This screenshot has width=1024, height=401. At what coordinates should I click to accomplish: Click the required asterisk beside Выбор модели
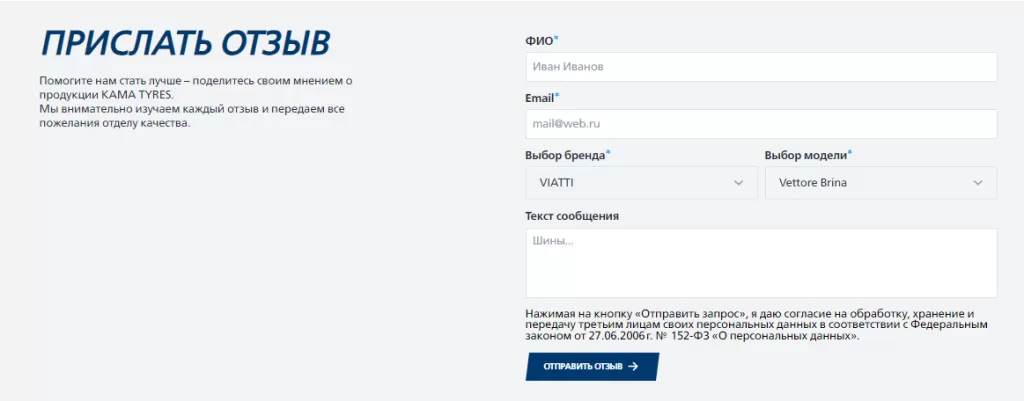click(x=850, y=154)
